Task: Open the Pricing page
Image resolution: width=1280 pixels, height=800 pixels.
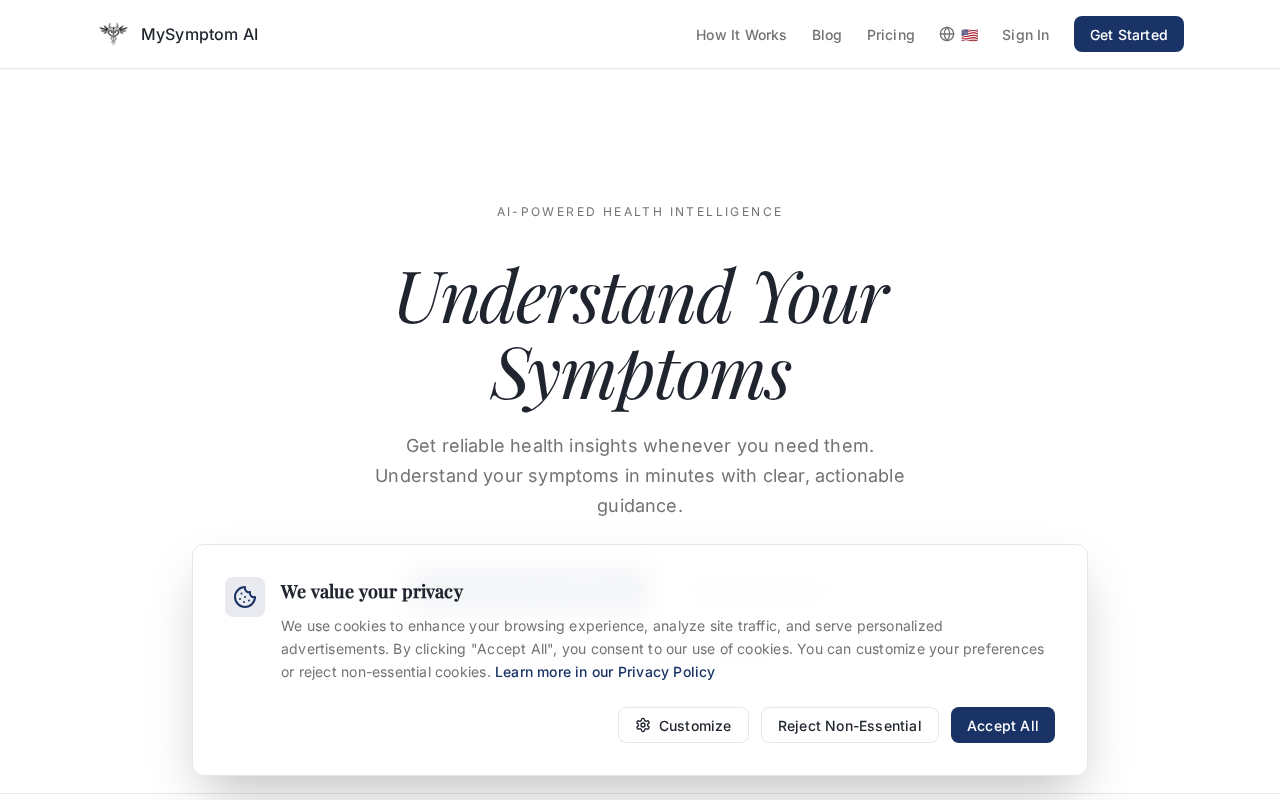Action: click(891, 35)
